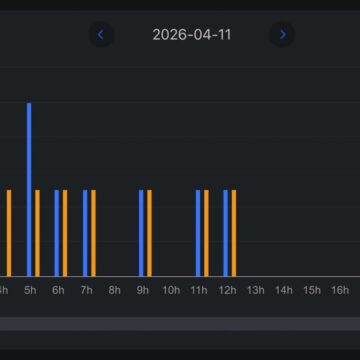Click the 12h axis label
The height and width of the screenshot is (360, 360).
pyautogui.click(x=227, y=290)
